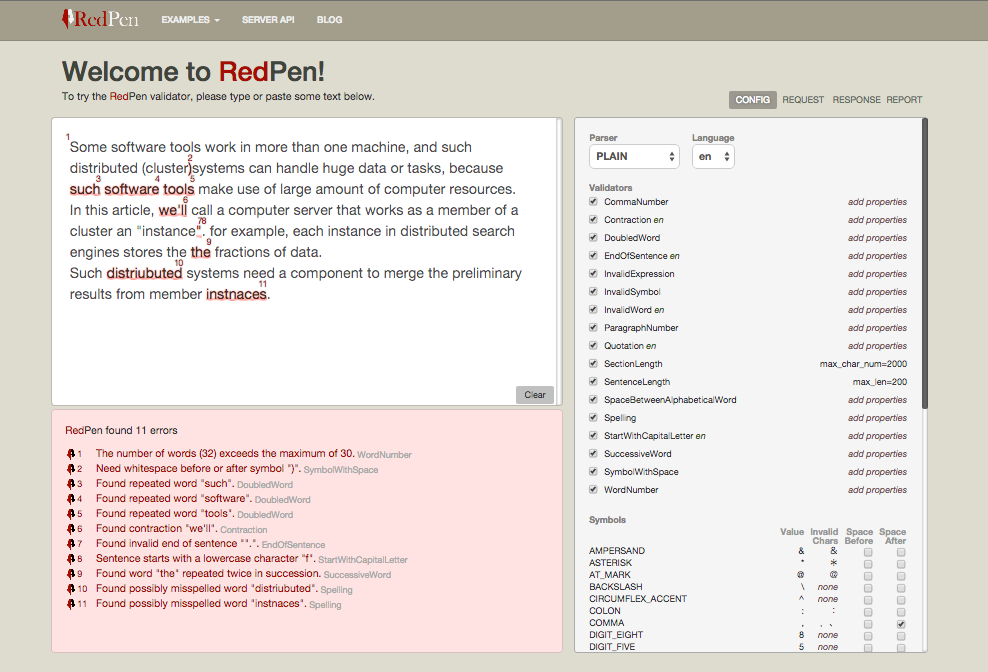Uncheck the CommaNumber validator checkbox
The image size is (988, 672).
click(593, 202)
